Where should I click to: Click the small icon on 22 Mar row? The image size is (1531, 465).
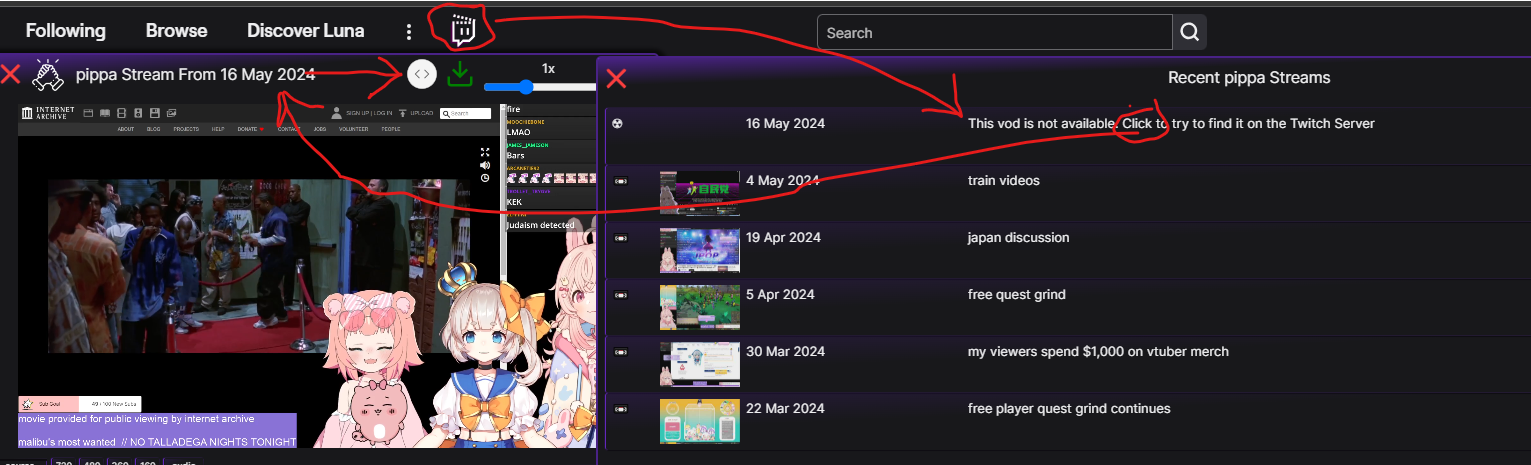(x=620, y=409)
